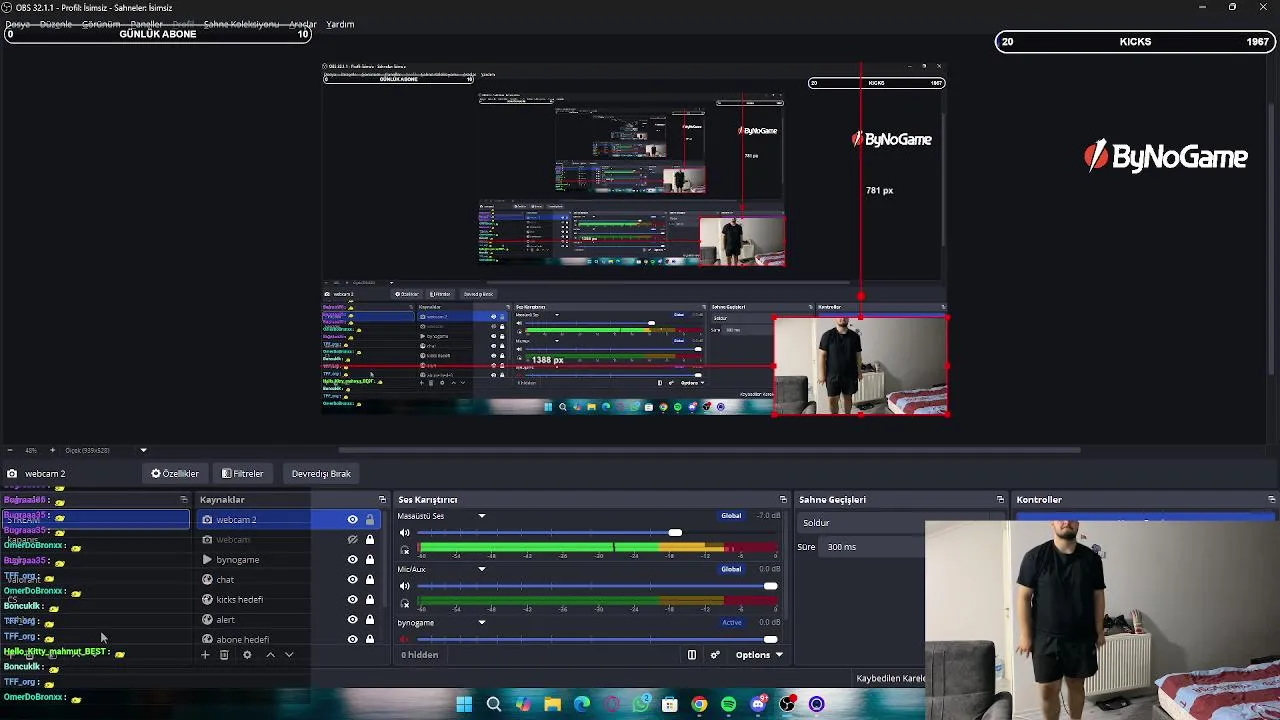Screen dimensions: 1280x720
Task: Hide the alert source eye icon
Action: click(x=352, y=620)
